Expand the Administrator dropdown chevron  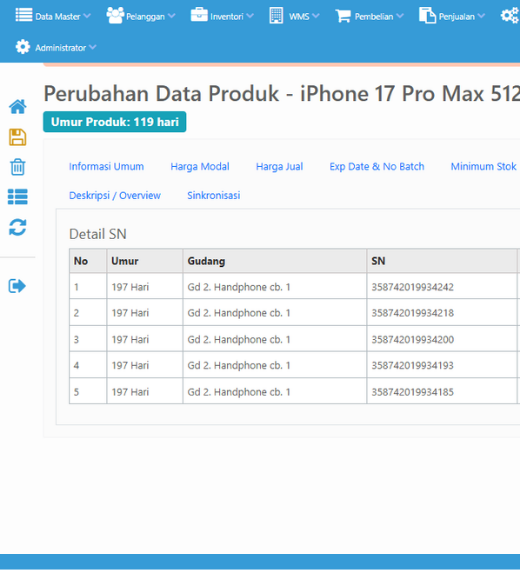tap(92, 47)
